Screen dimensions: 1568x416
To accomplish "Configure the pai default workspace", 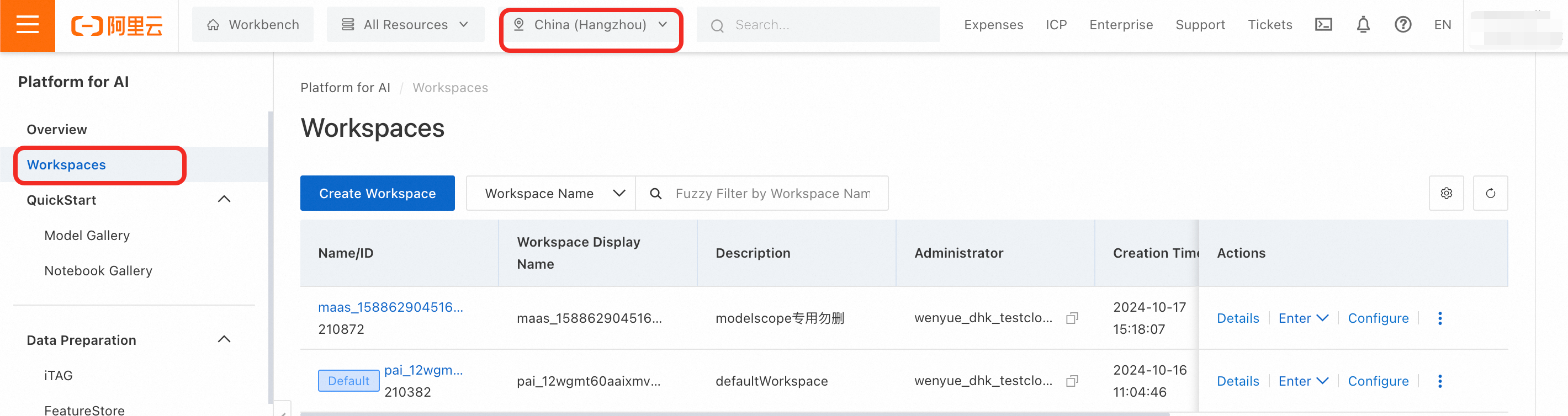I will click(1378, 381).
